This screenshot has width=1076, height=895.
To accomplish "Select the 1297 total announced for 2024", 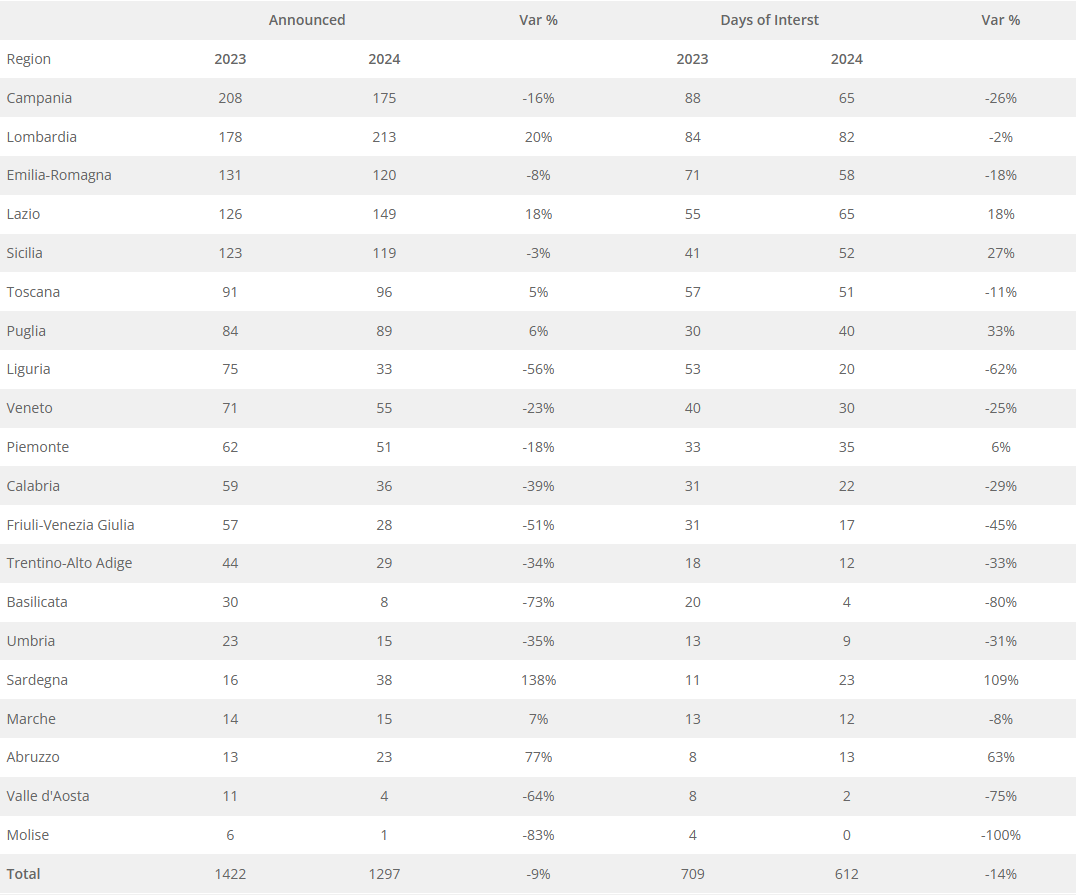I will click(384, 874).
